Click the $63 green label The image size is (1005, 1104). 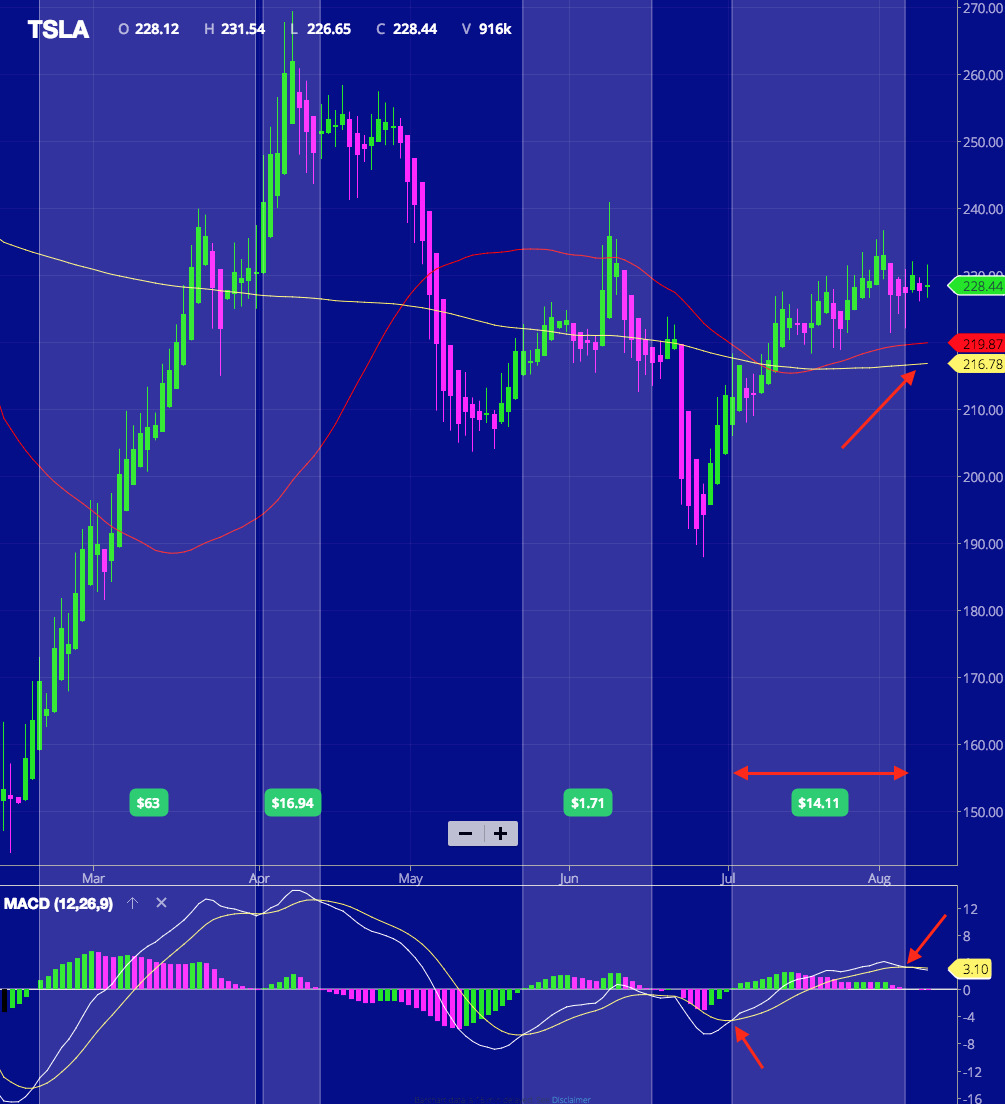[148, 803]
